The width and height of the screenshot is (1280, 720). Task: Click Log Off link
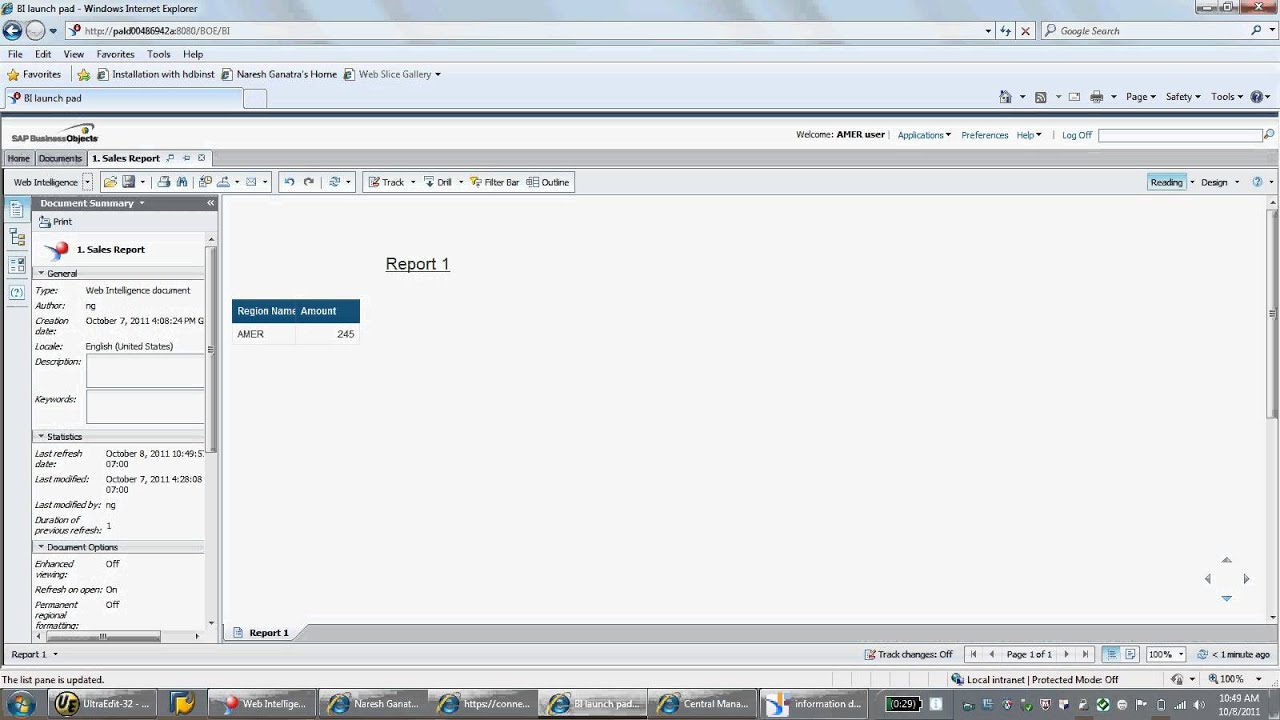coord(1077,135)
